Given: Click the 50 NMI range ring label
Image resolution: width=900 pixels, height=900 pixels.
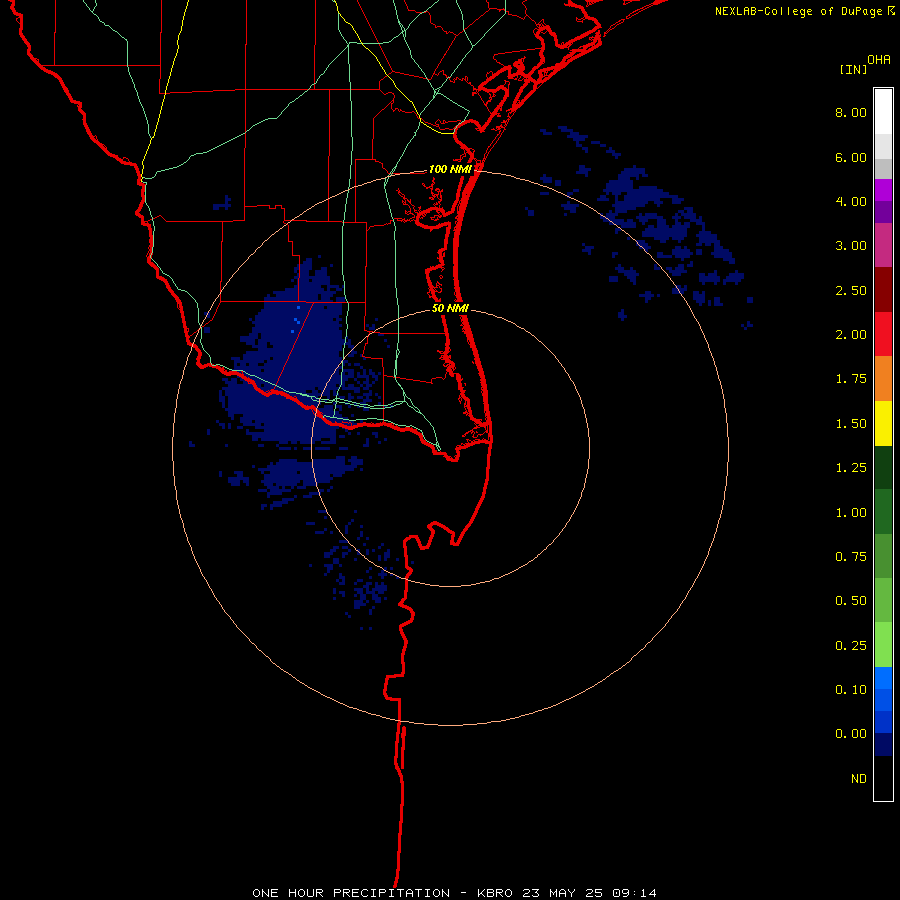Looking at the screenshot, I should coord(450,308).
